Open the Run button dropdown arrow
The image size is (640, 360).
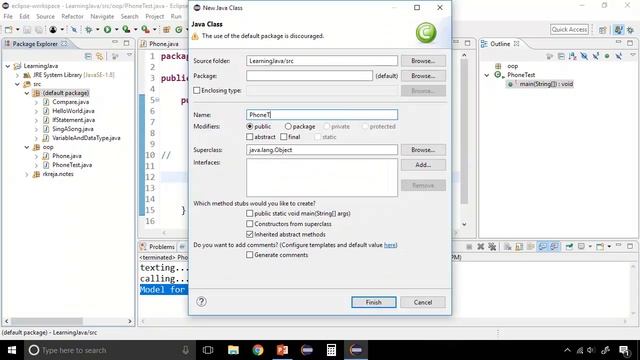tap(116, 30)
